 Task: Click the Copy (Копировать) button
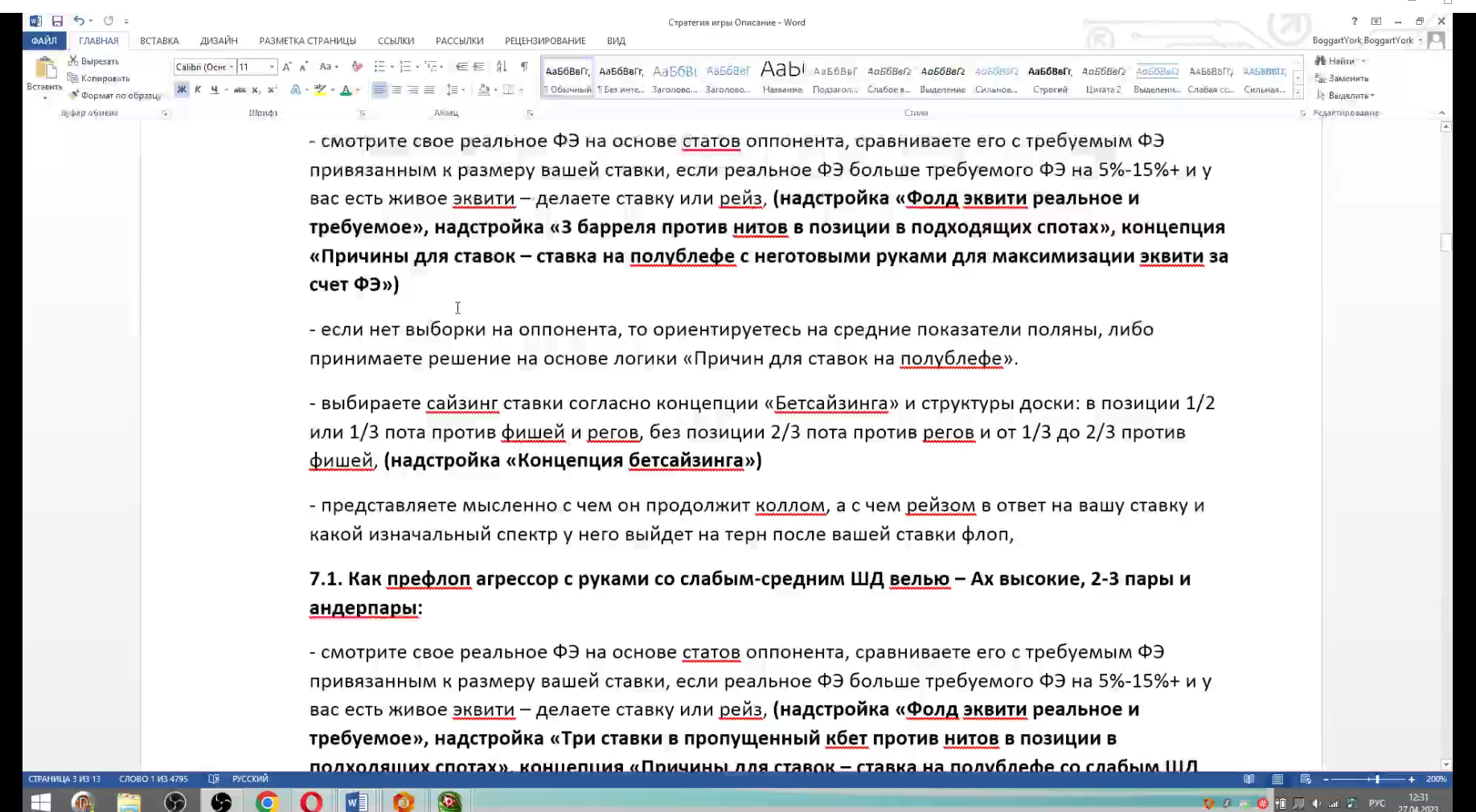point(98,78)
